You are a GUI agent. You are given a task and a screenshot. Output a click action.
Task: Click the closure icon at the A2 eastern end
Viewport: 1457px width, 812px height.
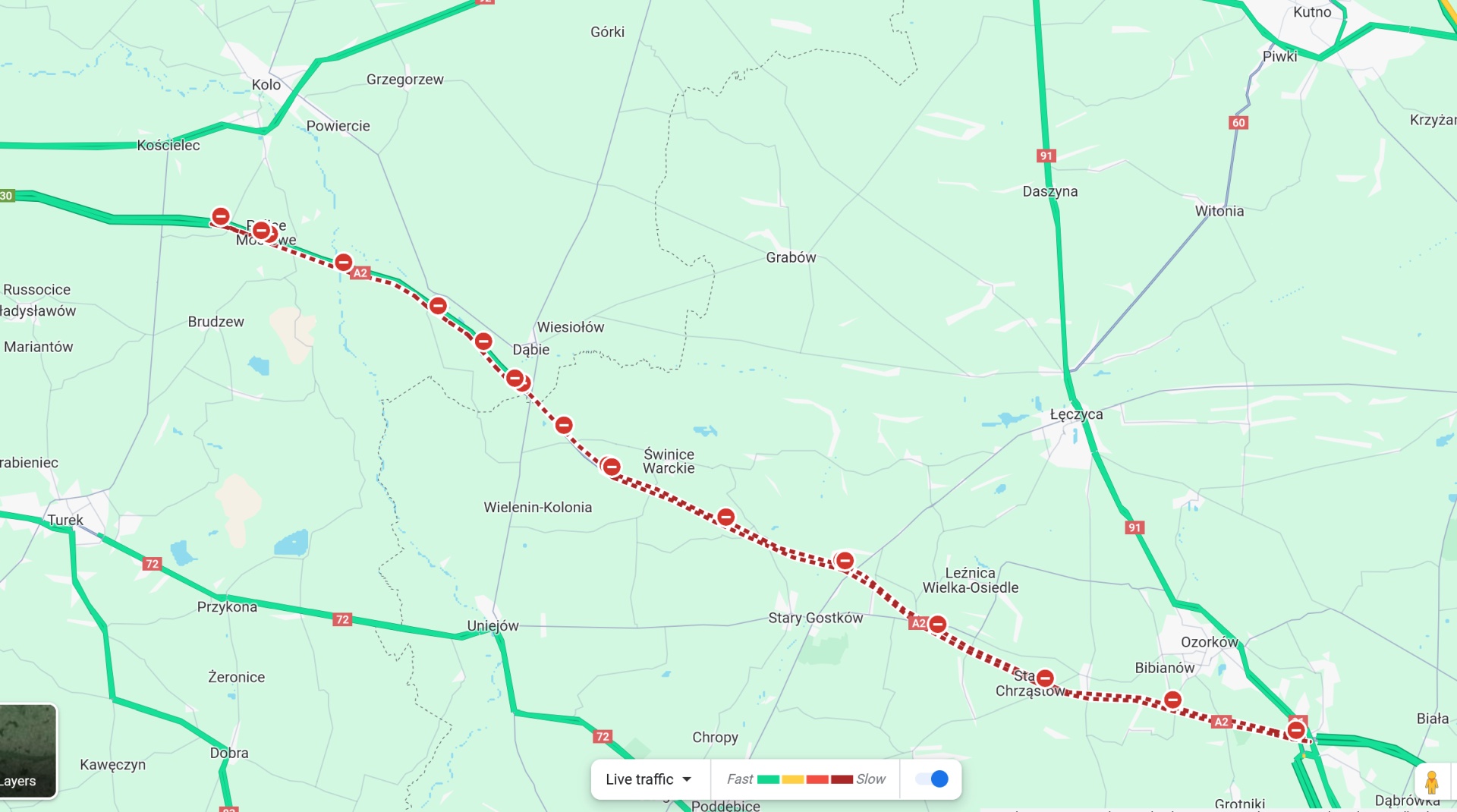point(1296,731)
